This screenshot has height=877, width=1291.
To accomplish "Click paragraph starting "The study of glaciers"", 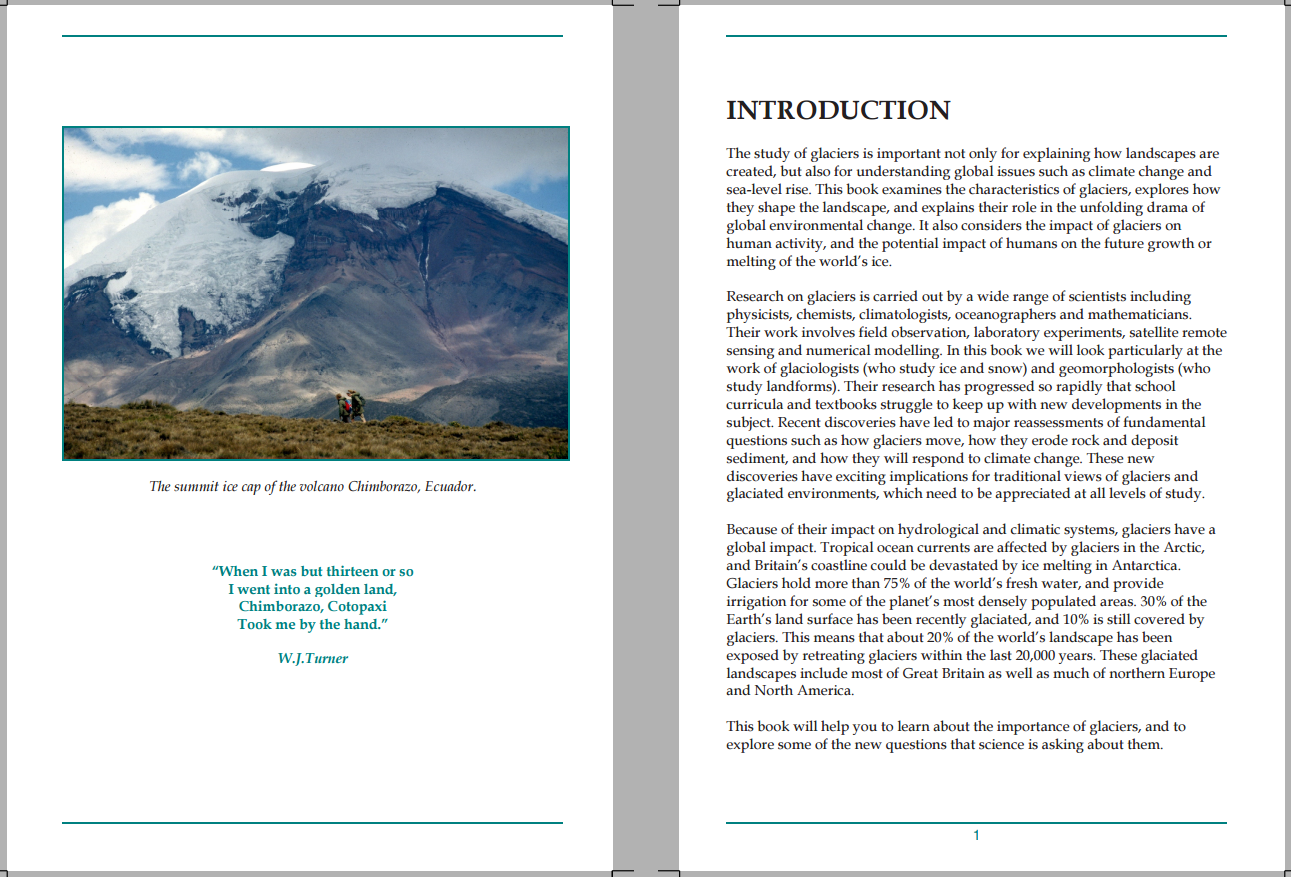I will pos(970,208).
